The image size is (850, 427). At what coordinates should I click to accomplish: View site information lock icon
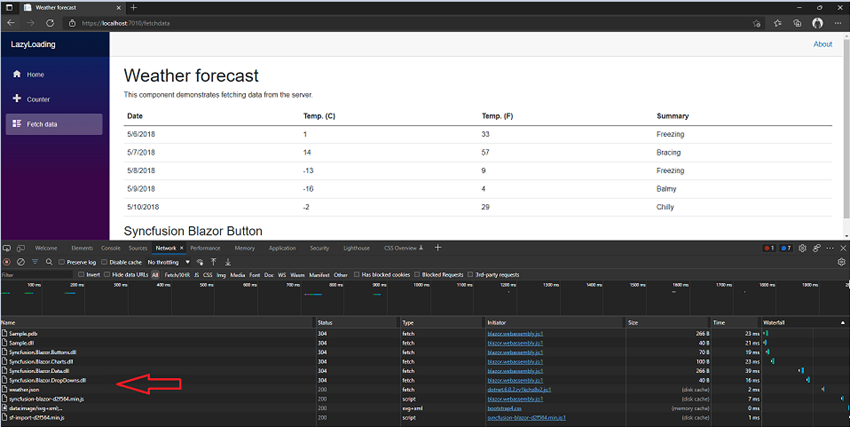[72, 23]
